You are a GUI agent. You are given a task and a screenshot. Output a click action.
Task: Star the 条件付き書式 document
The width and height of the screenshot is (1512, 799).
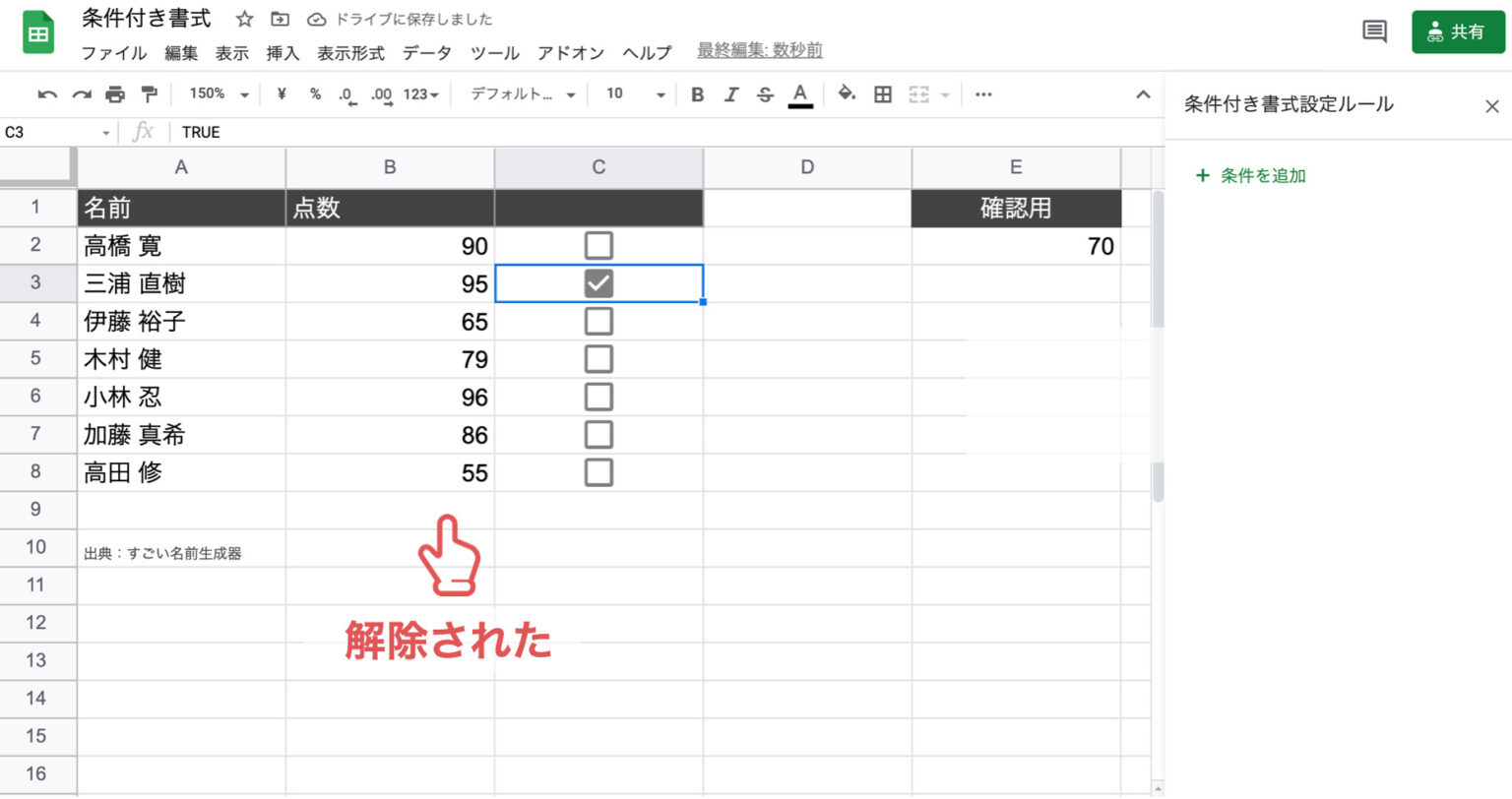245,19
